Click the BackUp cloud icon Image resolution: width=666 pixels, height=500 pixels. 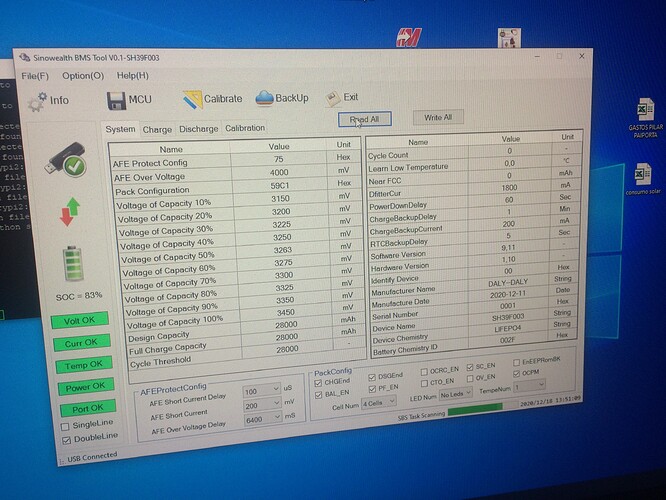[264, 98]
